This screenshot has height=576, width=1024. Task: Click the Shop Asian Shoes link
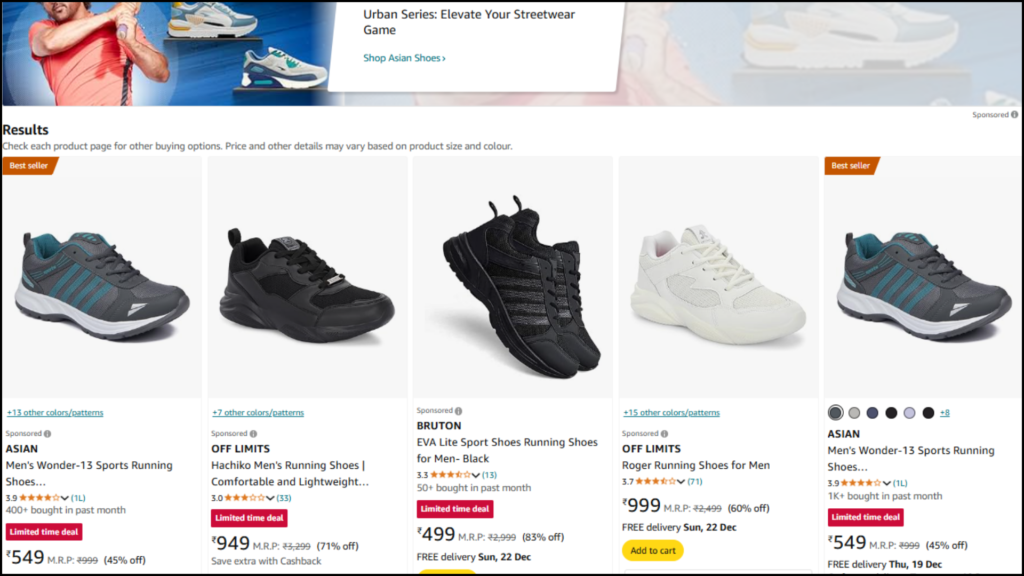pyautogui.click(x=404, y=58)
